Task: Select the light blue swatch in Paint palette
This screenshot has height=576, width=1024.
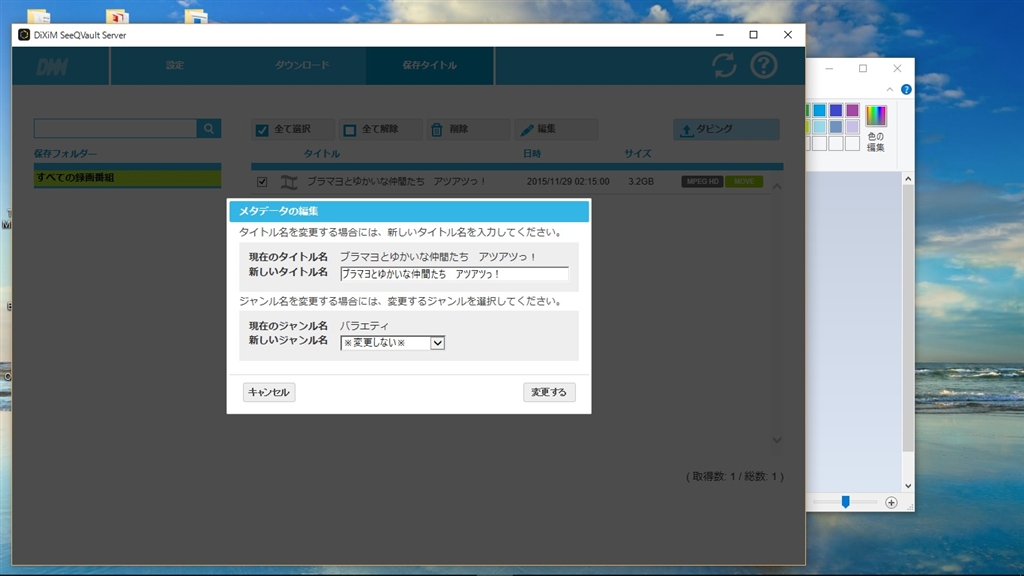Action: [820, 127]
